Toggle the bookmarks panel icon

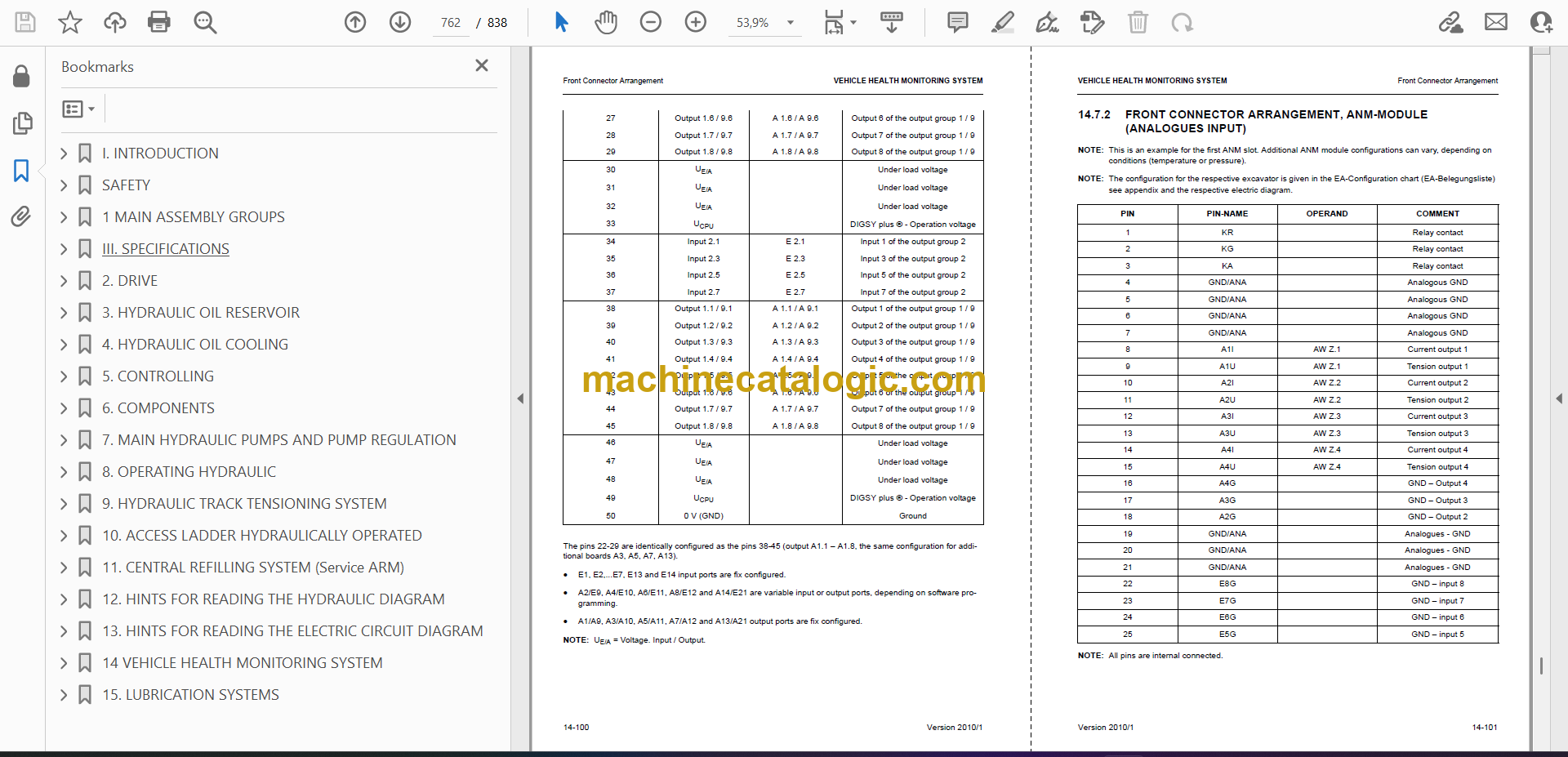pyautogui.click(x=22, y=171)
